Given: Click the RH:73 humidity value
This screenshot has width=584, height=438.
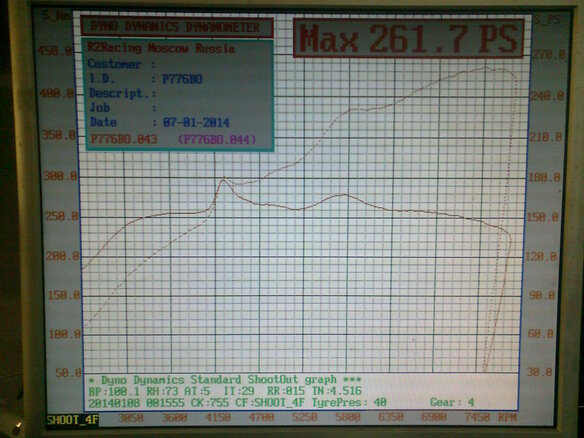Looking at the screenshot, I should [163, 391].
